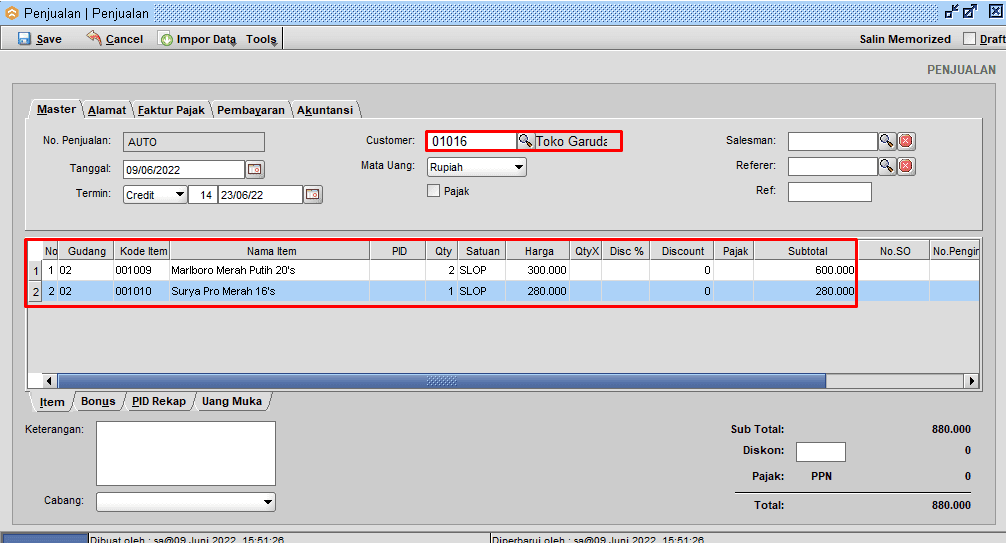The width and height of the screenshot is (1006, 543).
Task: Click the Keterangan text area
Action: pos(186,453)
